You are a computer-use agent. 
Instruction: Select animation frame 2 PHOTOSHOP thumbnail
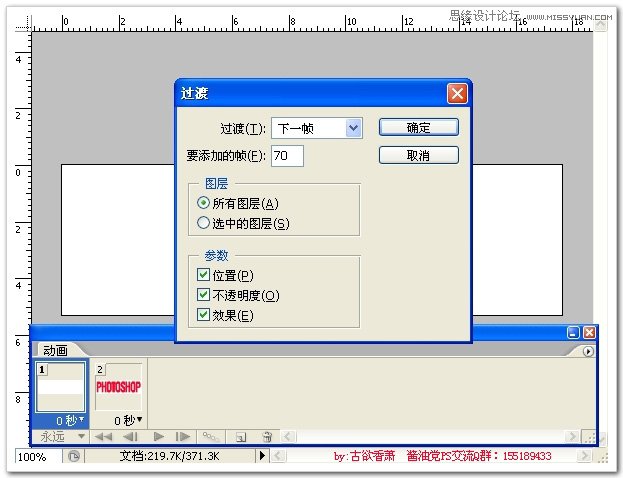coord(118,387)
